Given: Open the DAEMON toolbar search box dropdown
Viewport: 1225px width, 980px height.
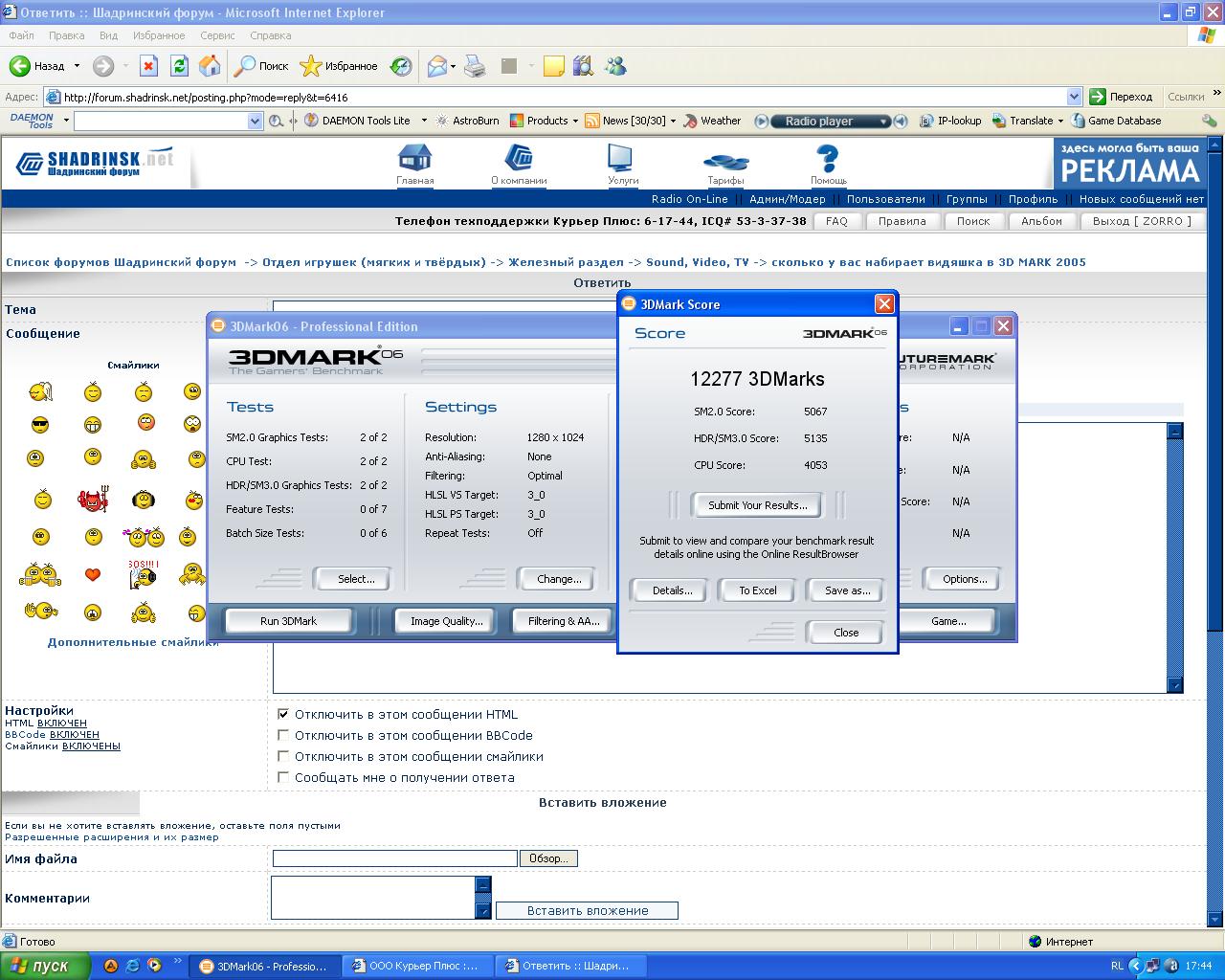Looking at the screenshot, I should pos(255,121).
